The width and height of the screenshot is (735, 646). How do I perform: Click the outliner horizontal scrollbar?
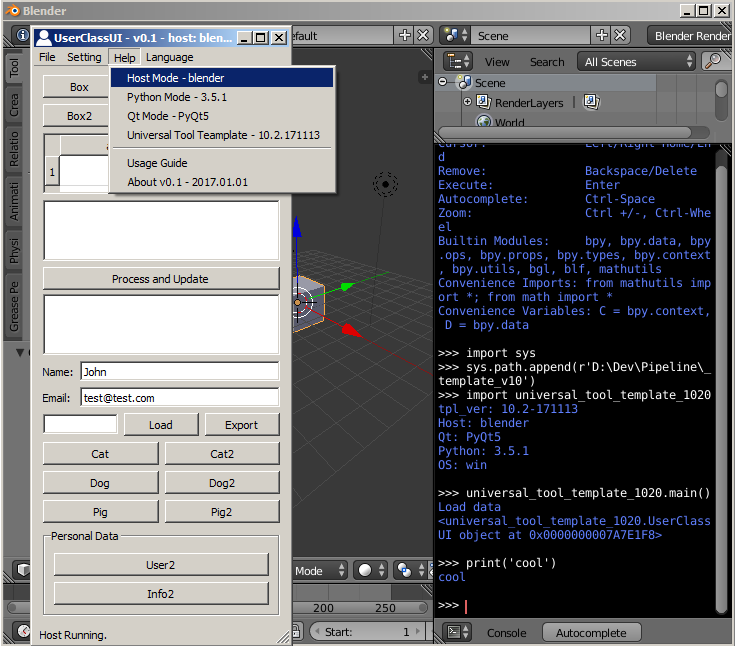565,132
